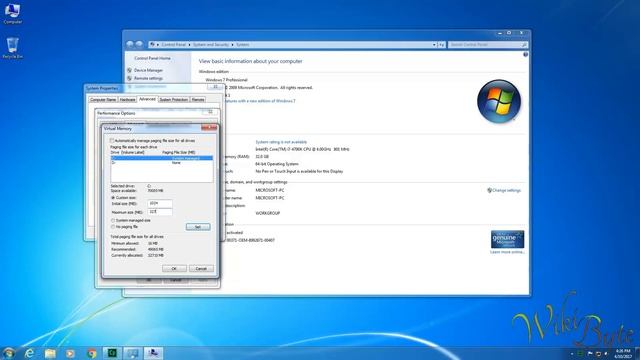Viewport: 640px width, 360px height.
Task: Open Windows Media Player taskbar icon
Action: pos(71,353)
